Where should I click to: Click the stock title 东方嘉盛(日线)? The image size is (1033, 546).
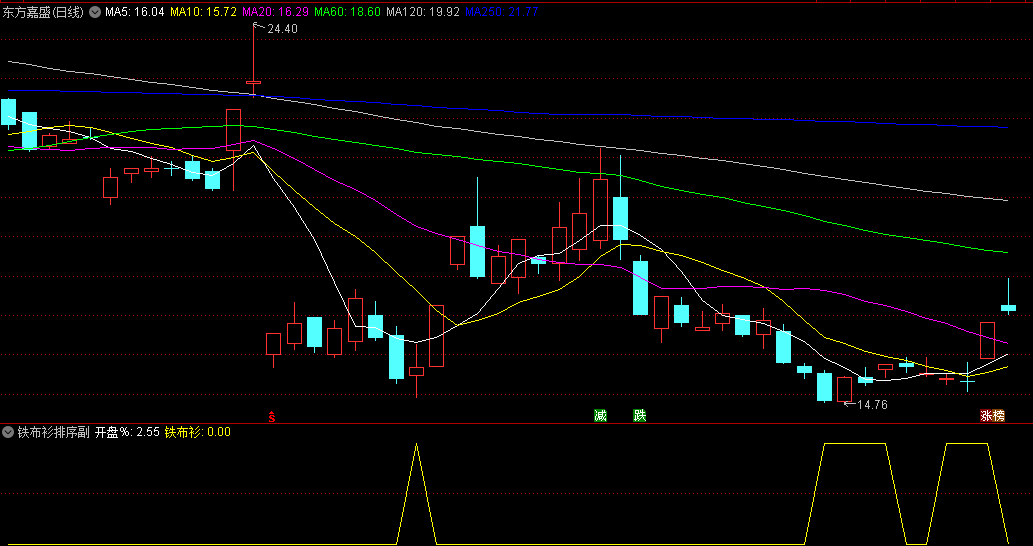coord(43,12)
